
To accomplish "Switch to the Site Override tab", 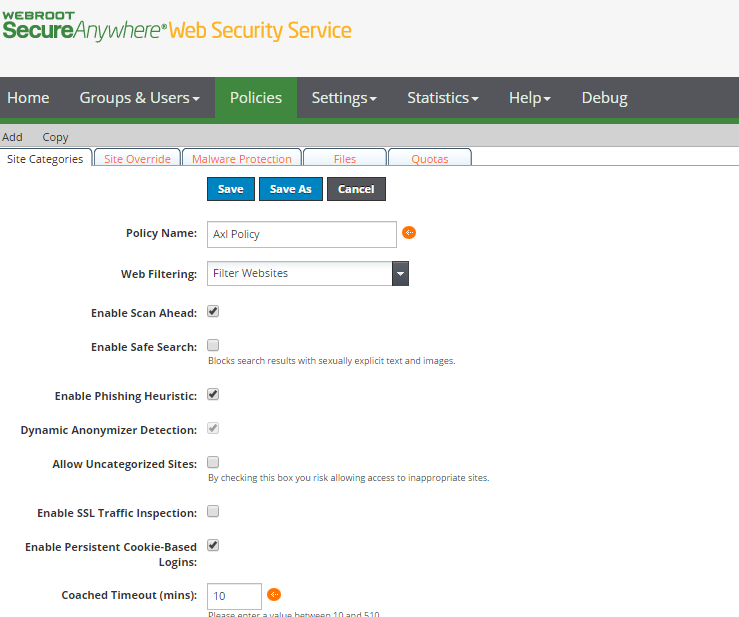I will pos(137,159).
